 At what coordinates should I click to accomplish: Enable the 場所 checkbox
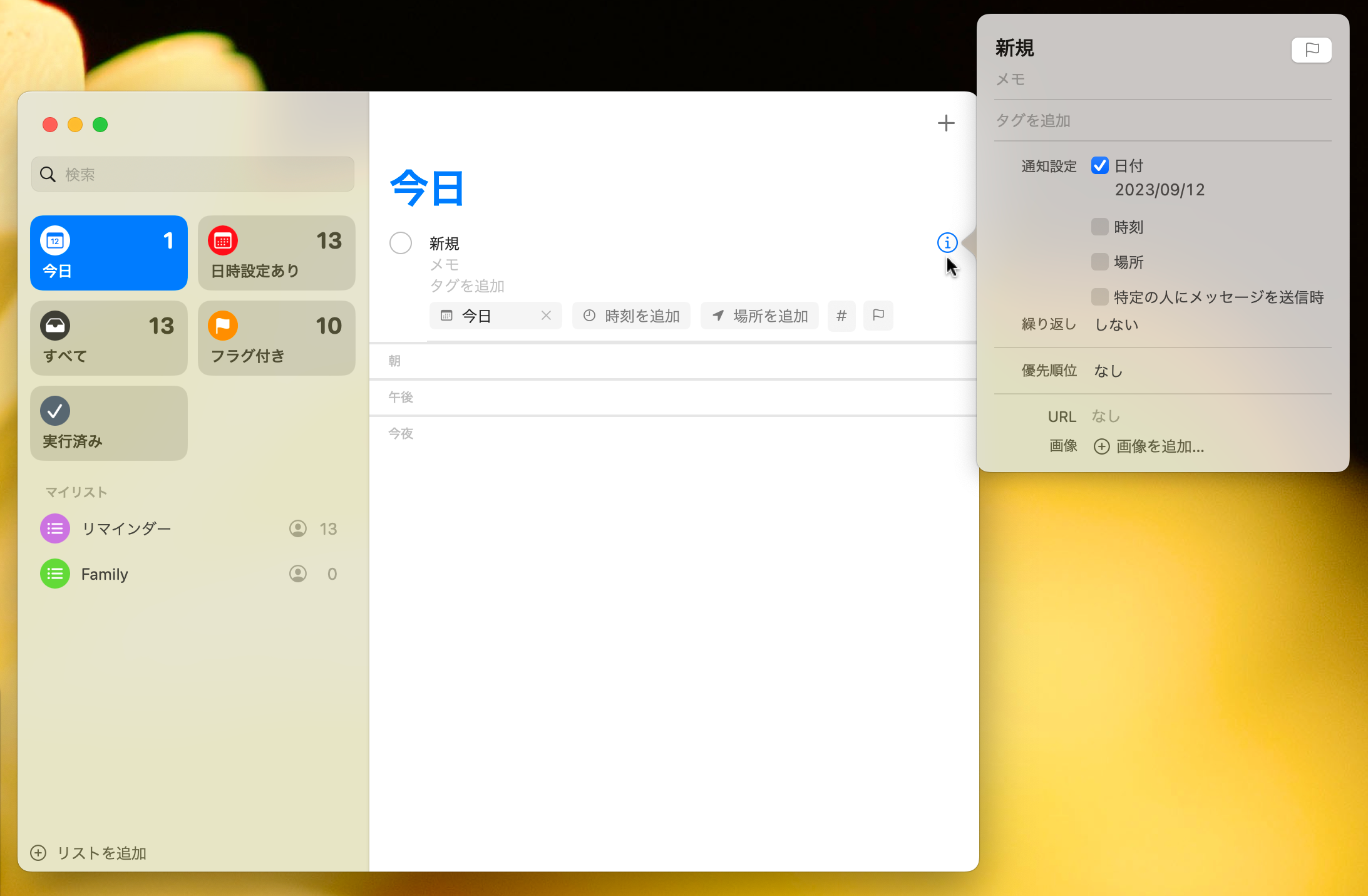pos(1099,262)
